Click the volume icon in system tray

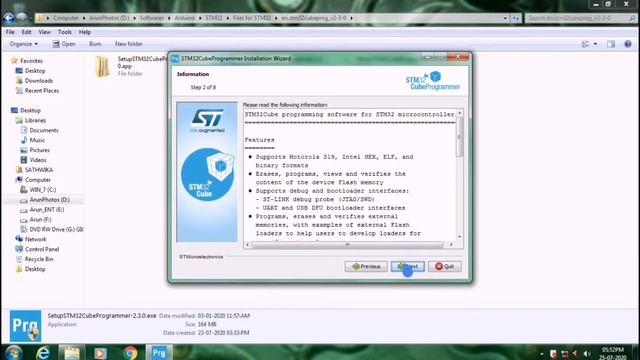point(587,353)
